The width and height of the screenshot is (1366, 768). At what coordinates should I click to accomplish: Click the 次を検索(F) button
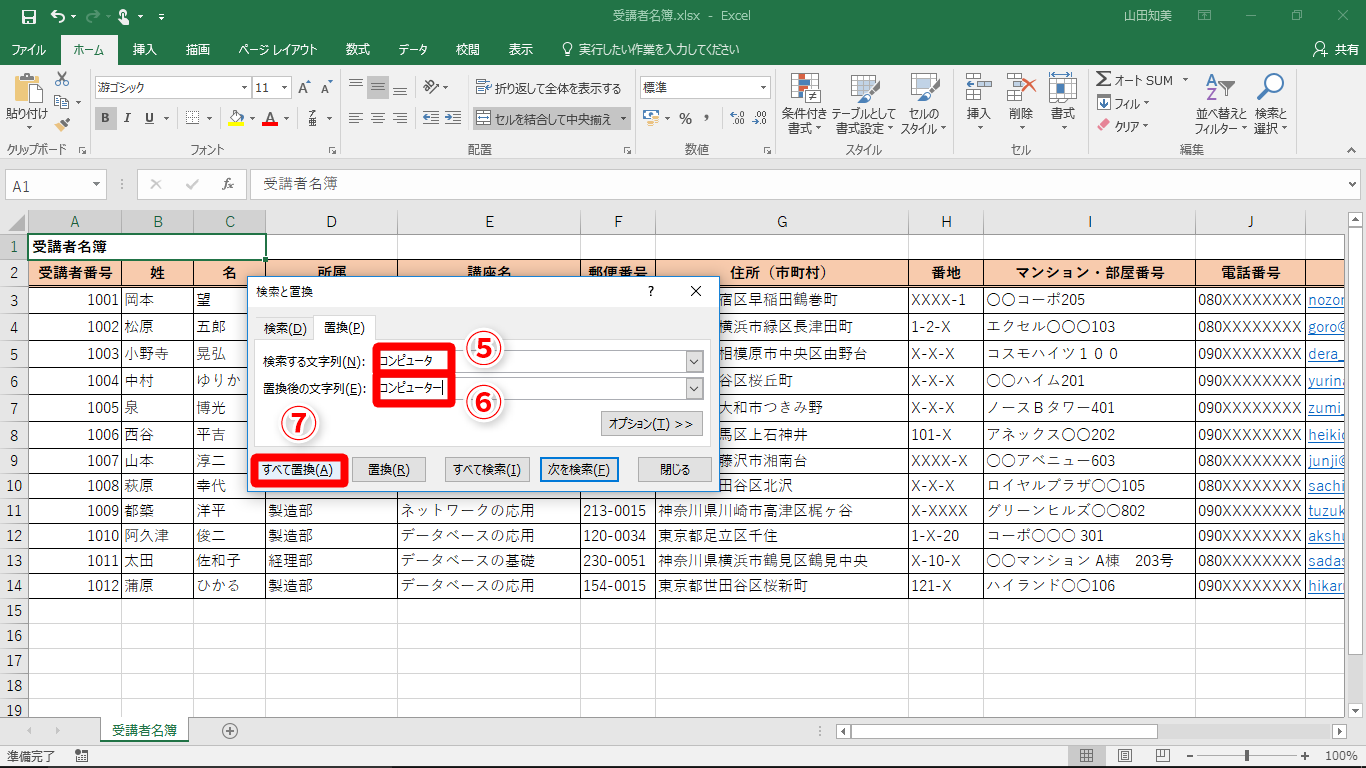(x=578, y=470)
